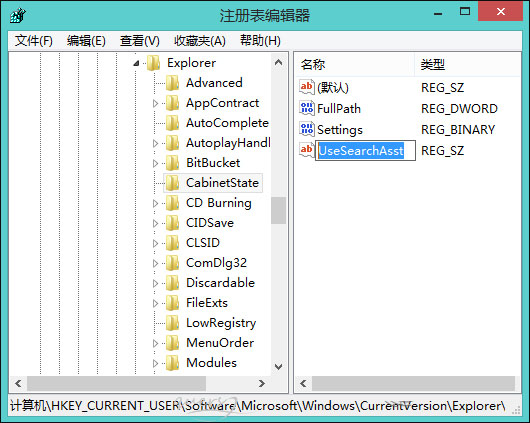Click the LowRegistry folder icon
The image size is (530, 423).
(172, 323)
